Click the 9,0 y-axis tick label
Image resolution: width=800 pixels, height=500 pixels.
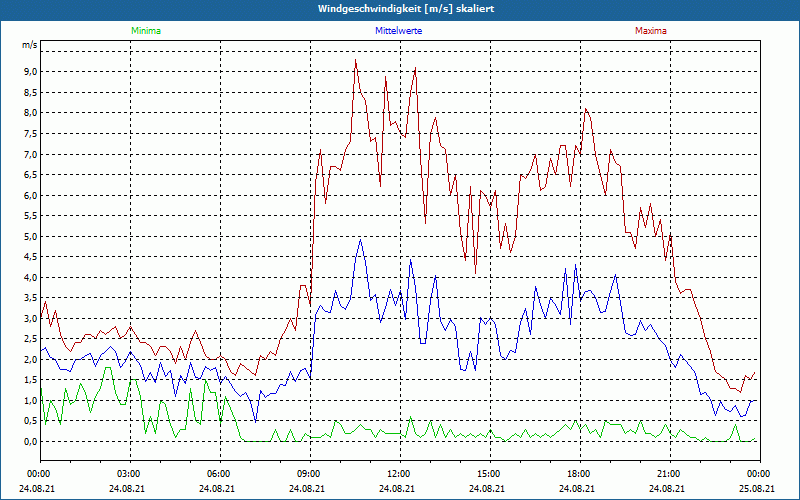pyautogui.click(x=29, y=72)
